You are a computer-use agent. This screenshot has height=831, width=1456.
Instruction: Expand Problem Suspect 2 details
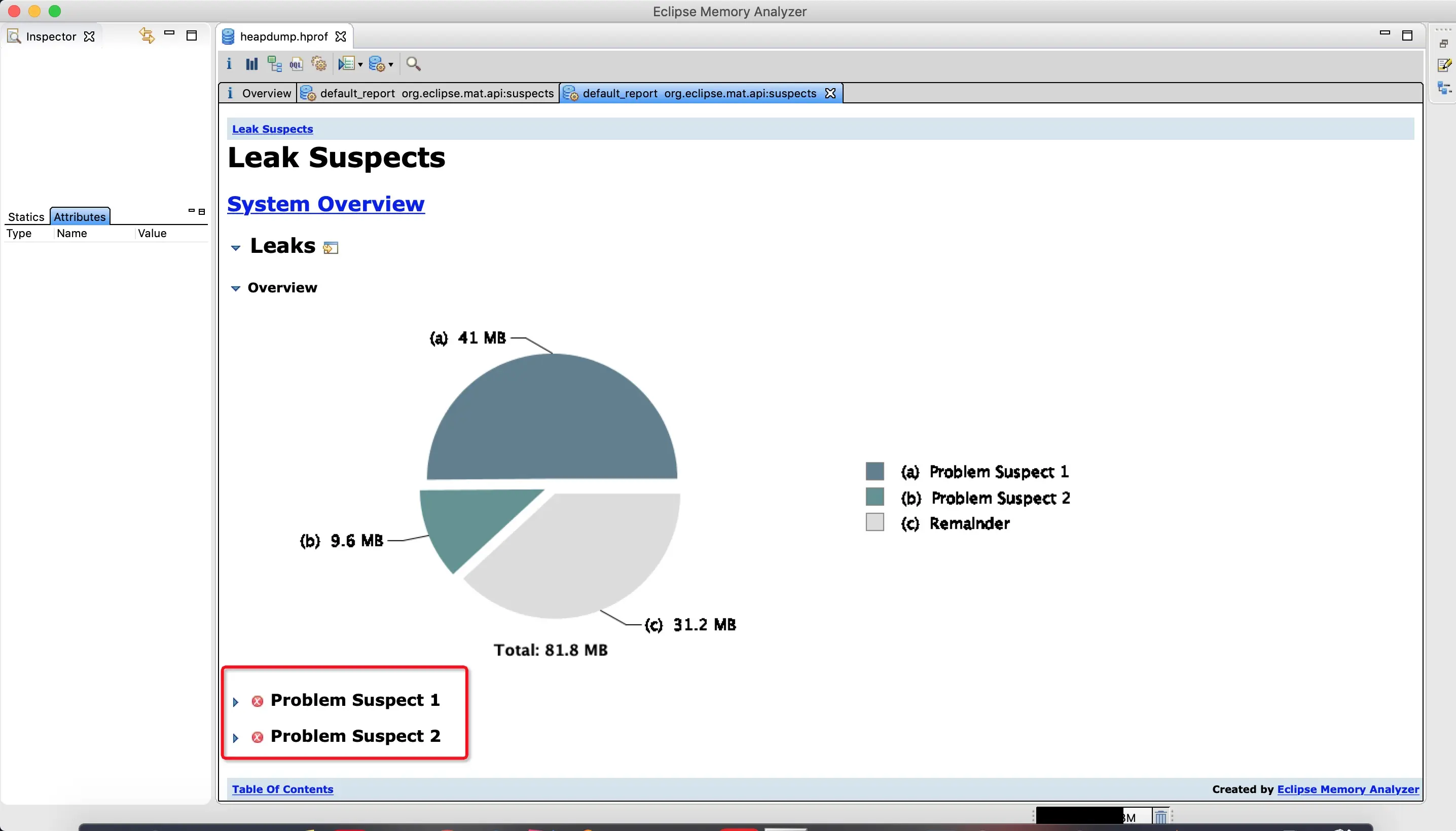(x=235, y=738)
